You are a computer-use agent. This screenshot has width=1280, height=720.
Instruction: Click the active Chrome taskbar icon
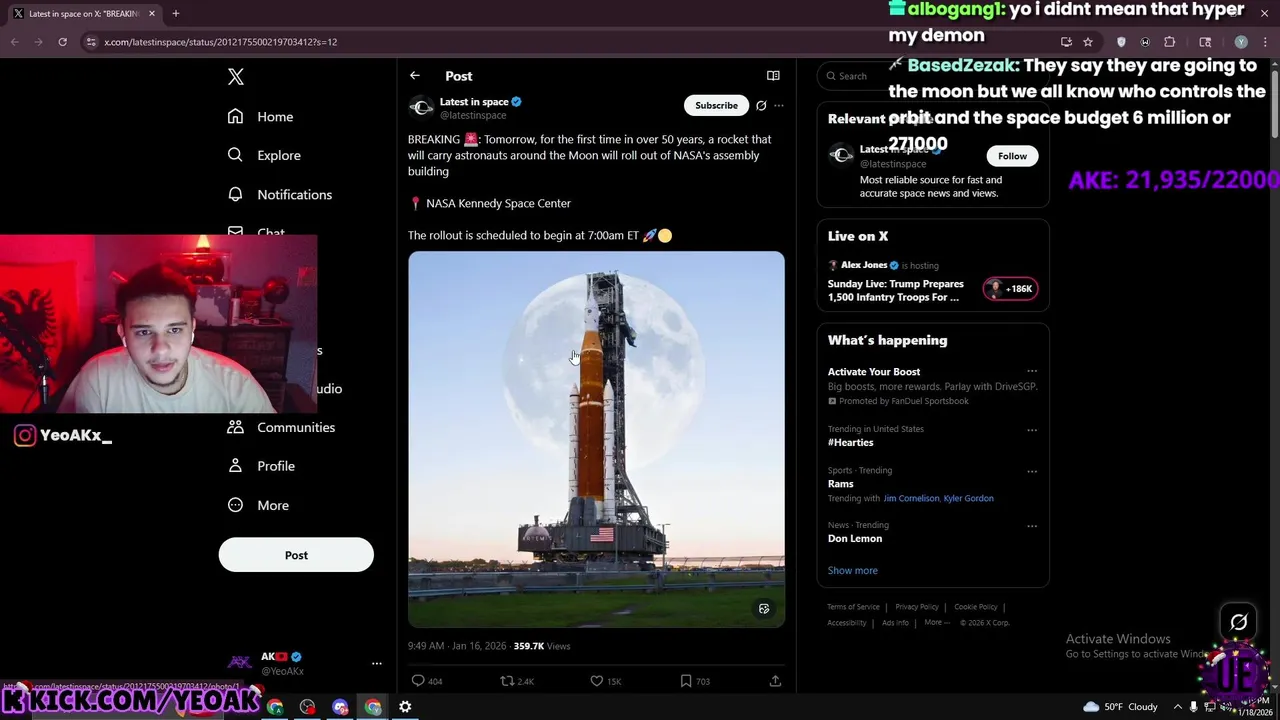click(x=373, y=707)
